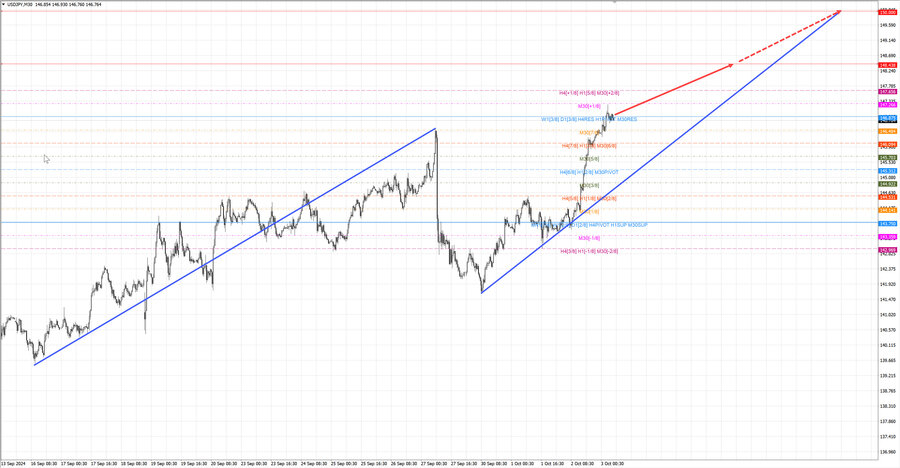Click the 30 Sep 08:30 time axis label
Screen dimensions: 900x468
pos(494,463)
